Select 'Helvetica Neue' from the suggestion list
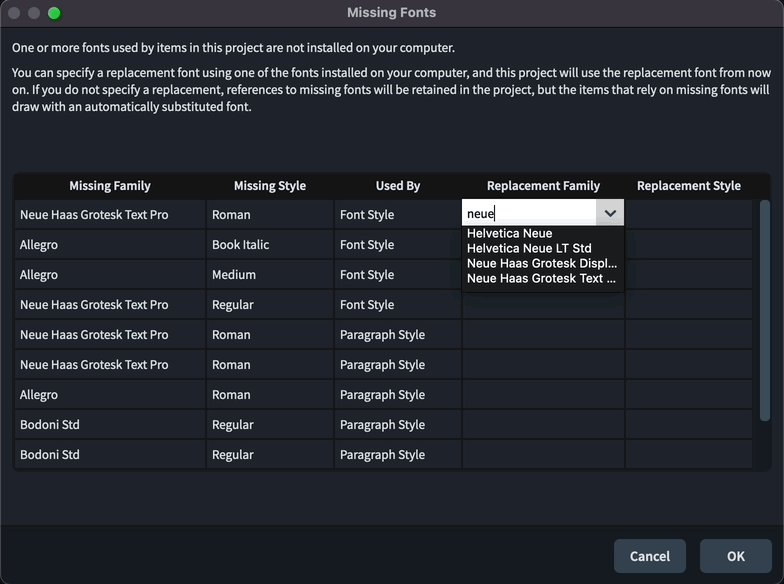 [x=510, y=234]
